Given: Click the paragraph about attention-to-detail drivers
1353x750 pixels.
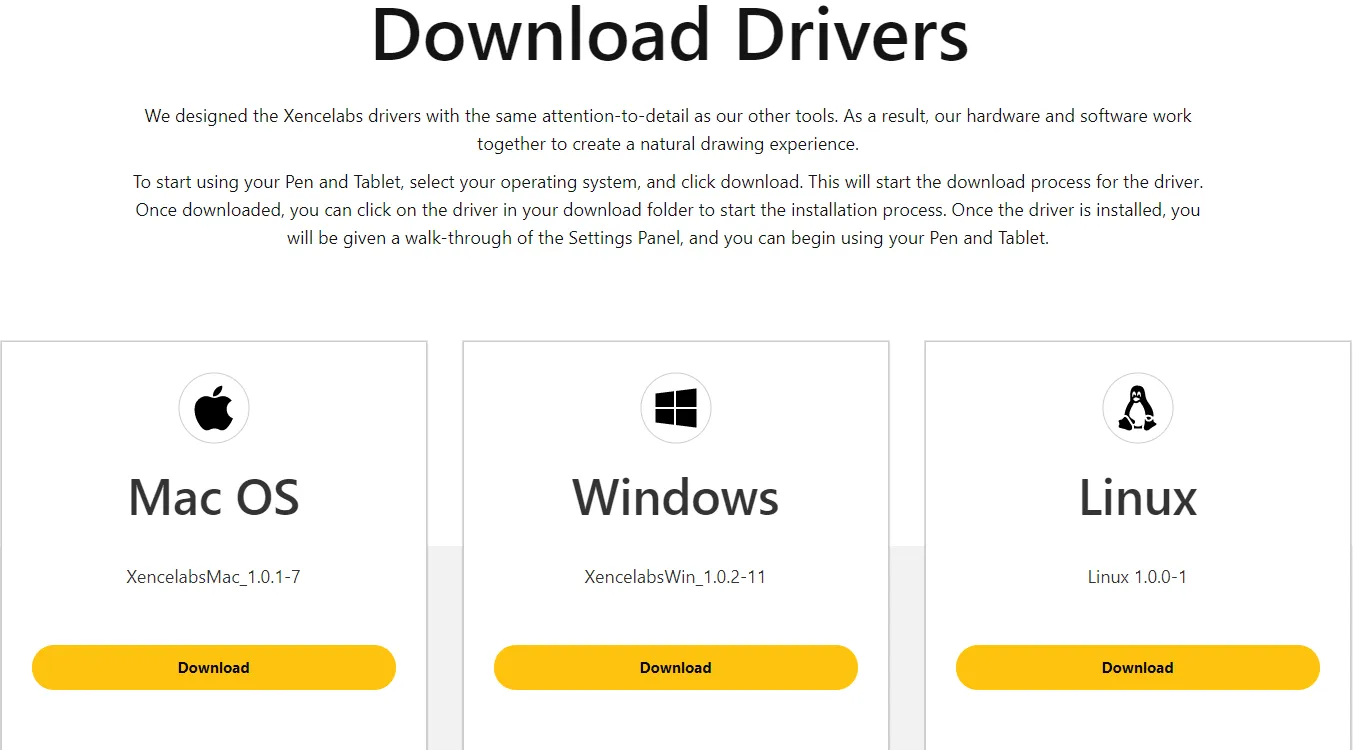Looking at the screenshot, I should 668,130.
